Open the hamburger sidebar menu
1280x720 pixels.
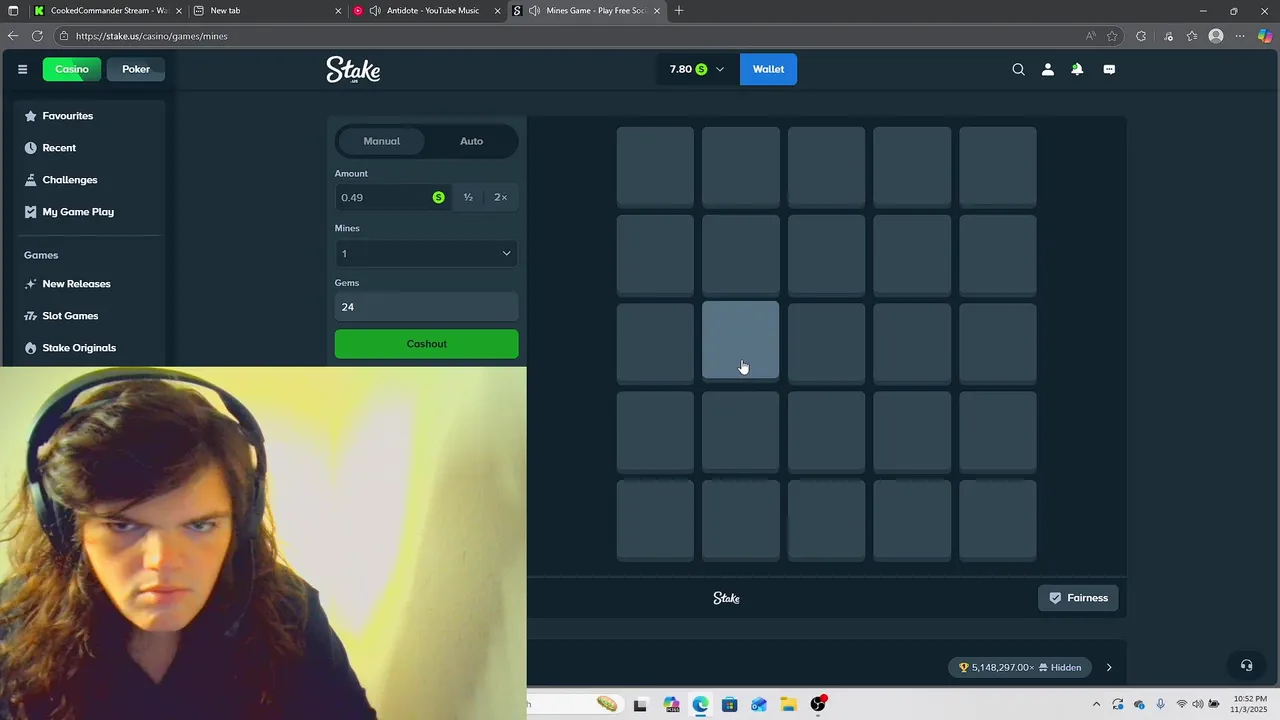coord(22,69)
